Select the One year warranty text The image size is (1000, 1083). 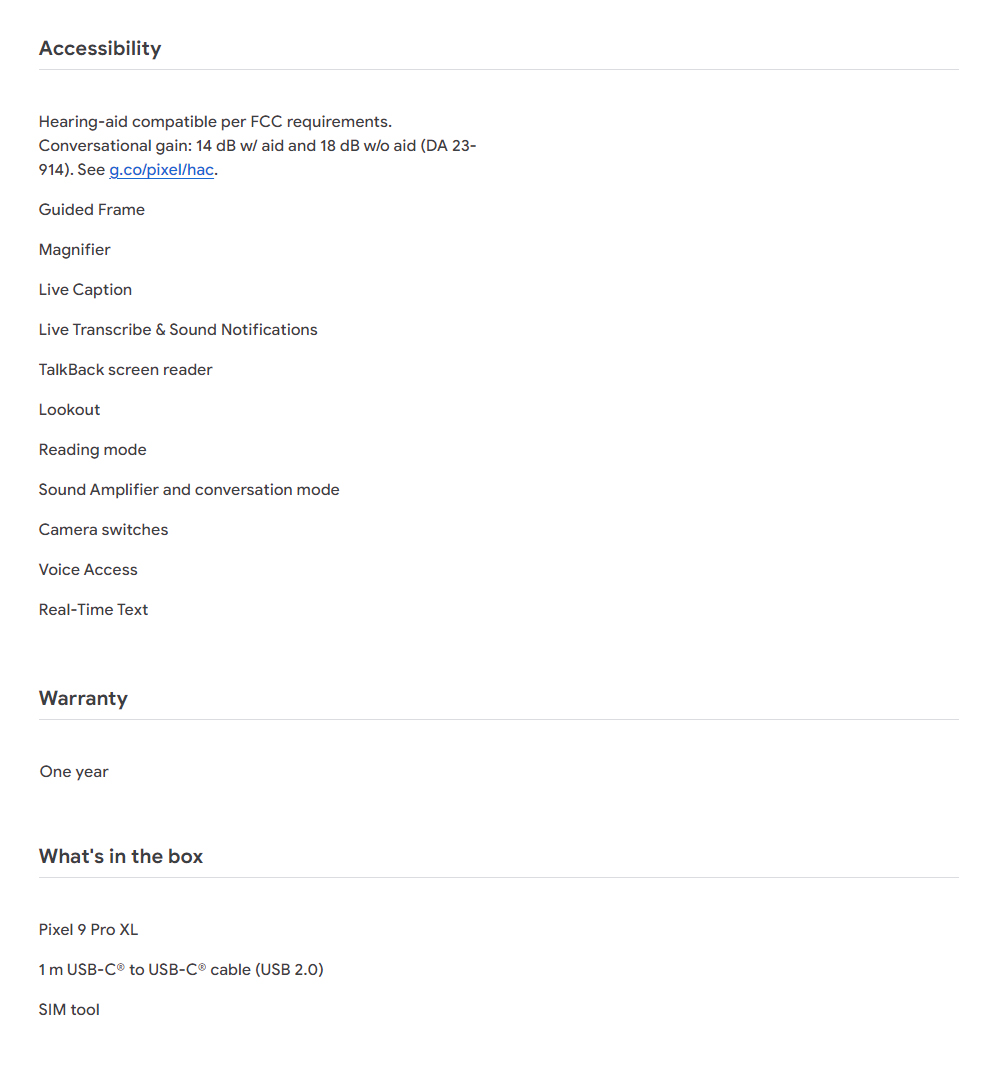74,772
